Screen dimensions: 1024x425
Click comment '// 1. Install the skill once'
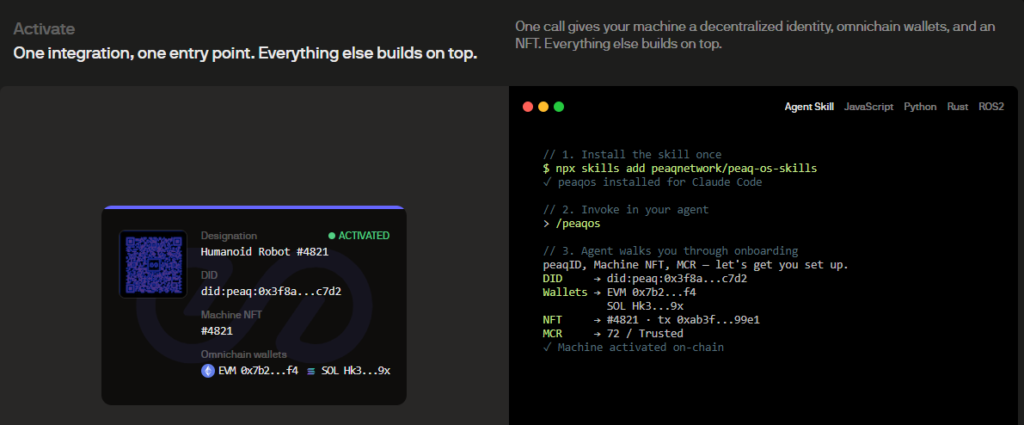click(x=632, y=155)
